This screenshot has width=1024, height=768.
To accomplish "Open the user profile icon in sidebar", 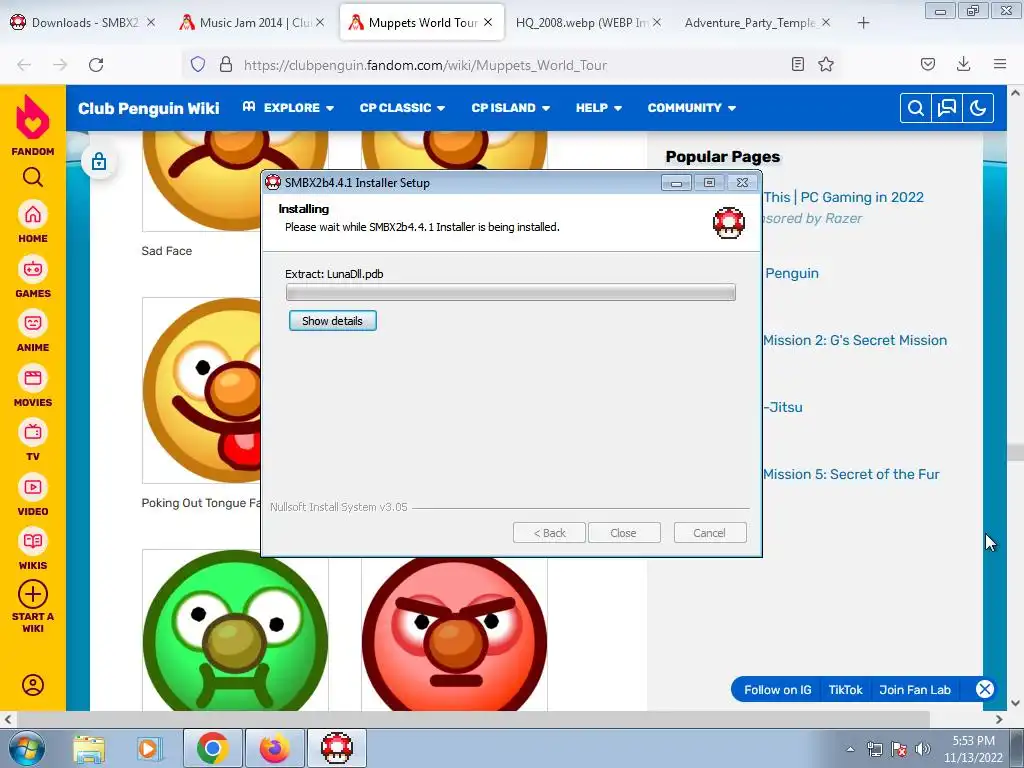I will (33, 685).
